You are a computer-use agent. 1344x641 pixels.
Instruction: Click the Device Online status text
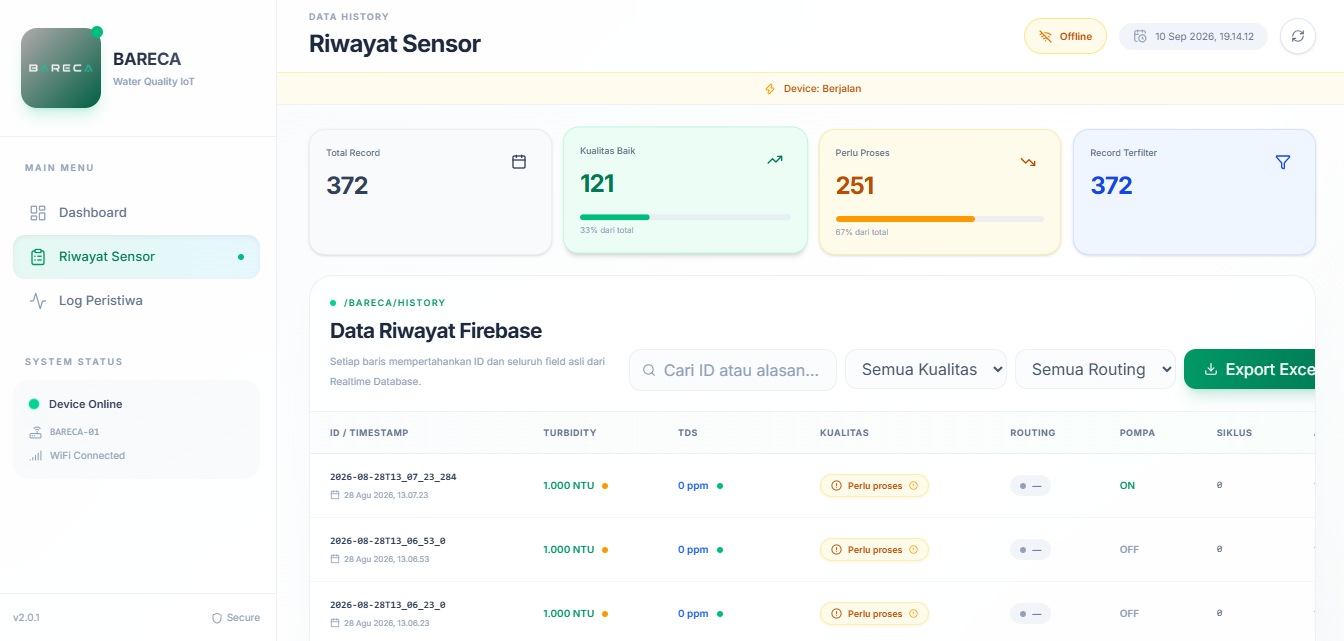pos(86,404)
